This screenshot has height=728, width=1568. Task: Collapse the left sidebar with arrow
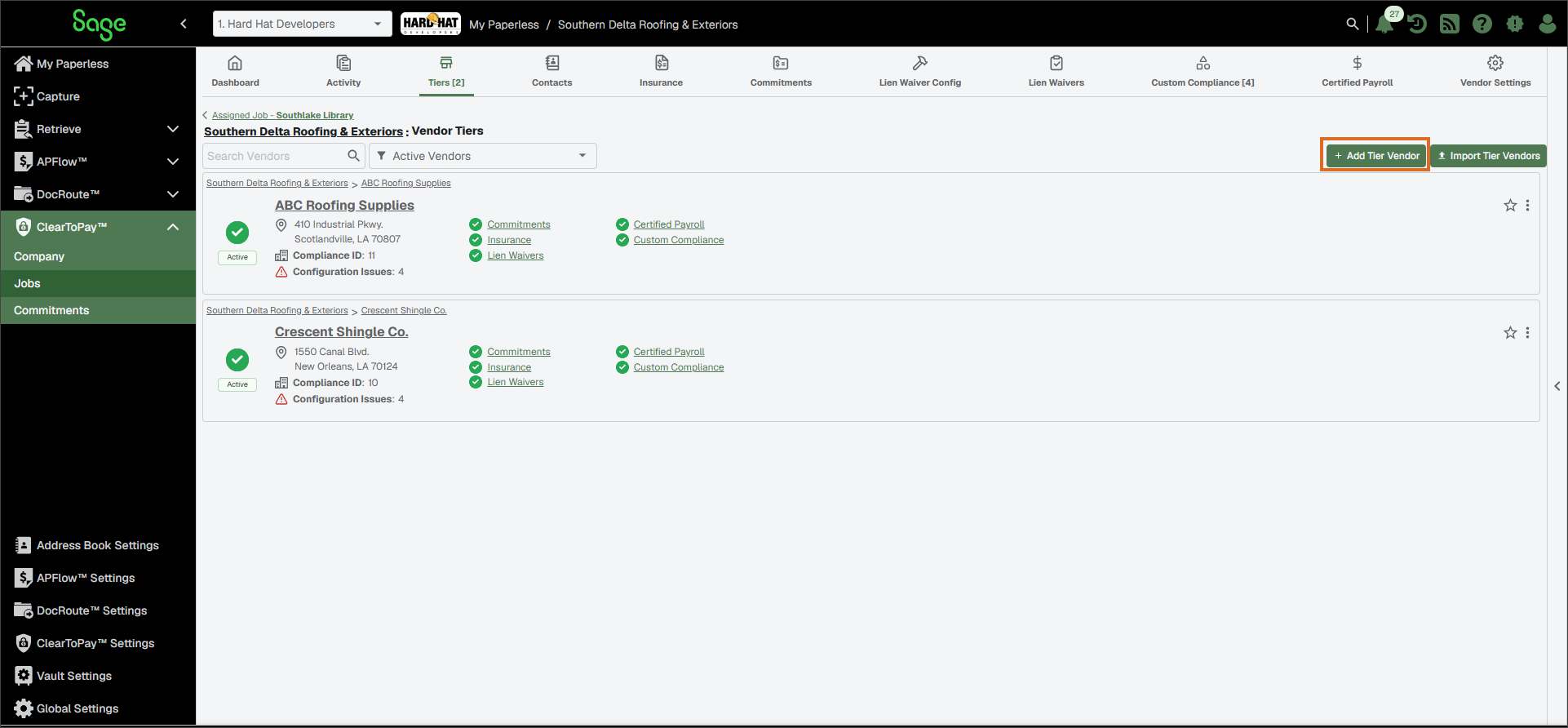click(x=184, y=24)
